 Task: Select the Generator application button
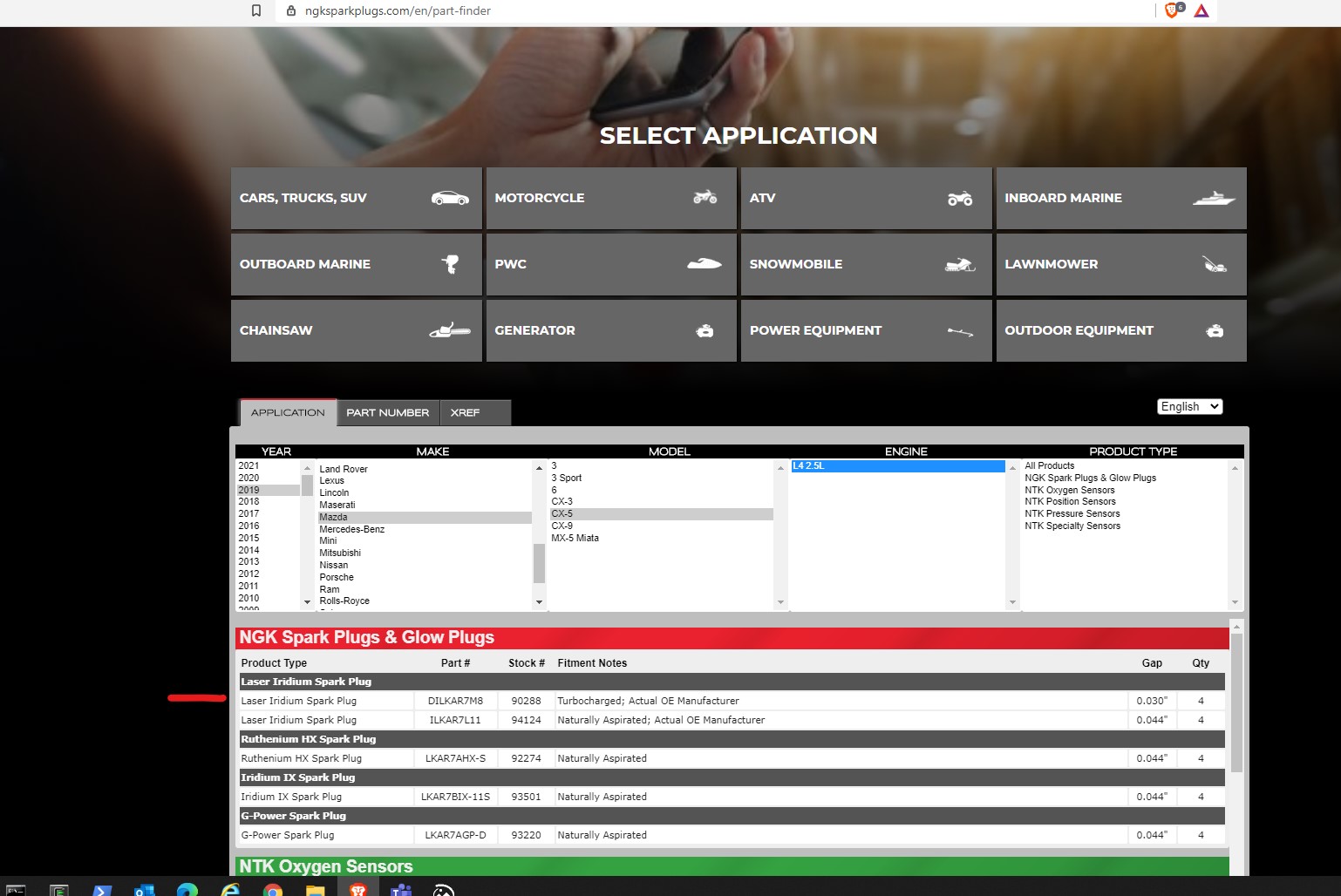(x=610, y=330)
